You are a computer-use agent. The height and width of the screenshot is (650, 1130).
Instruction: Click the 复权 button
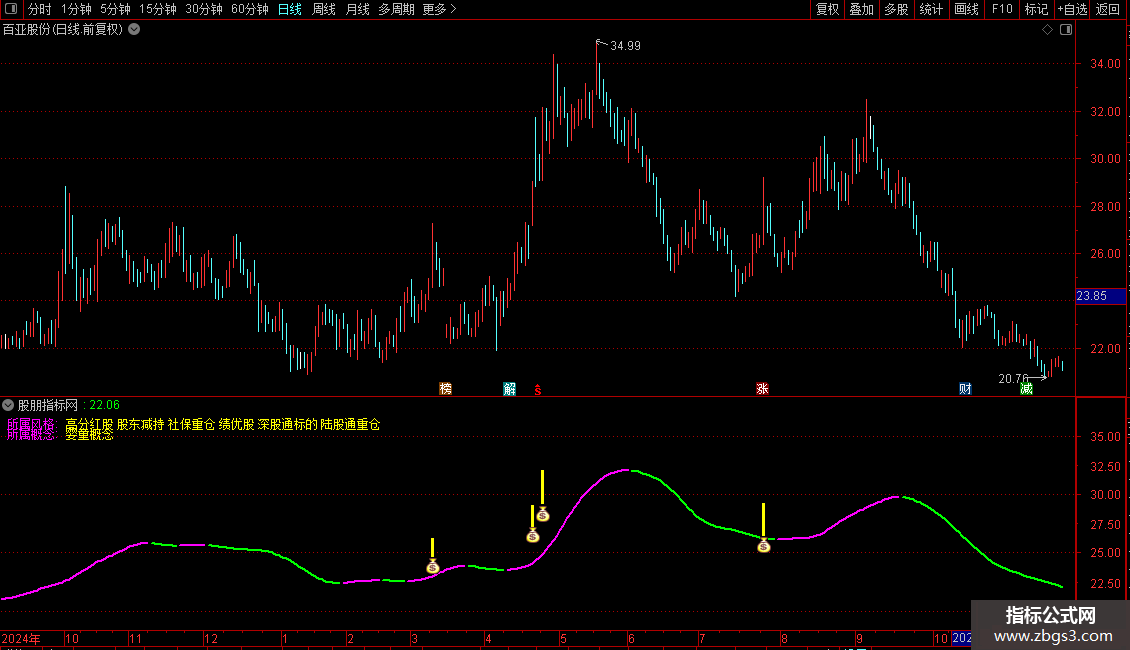pos(827,9)
